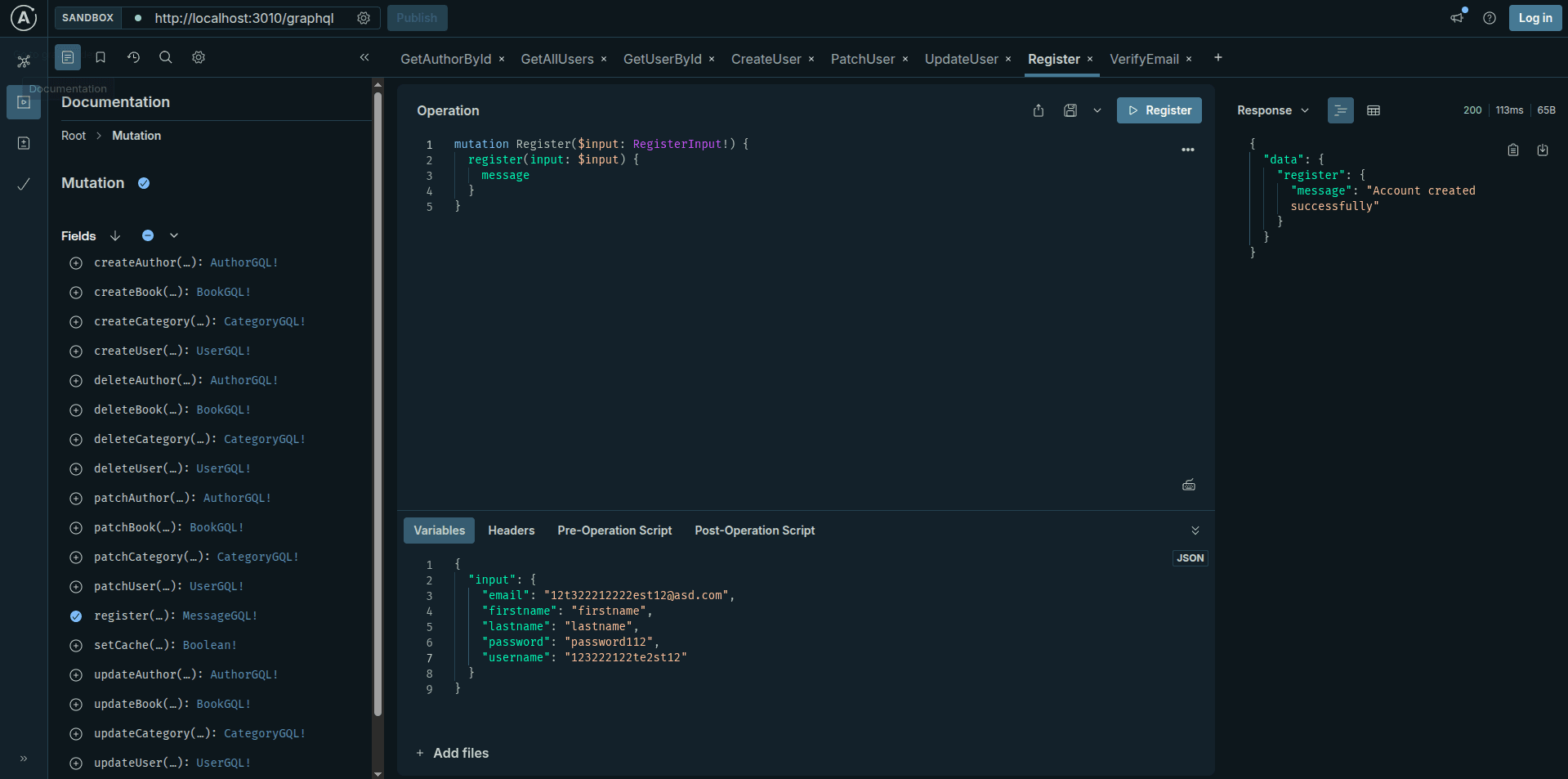Search the schema with the magnifier icon
Screen dimensions: 1568x779
pyautogui.click(x=165, y=57)
